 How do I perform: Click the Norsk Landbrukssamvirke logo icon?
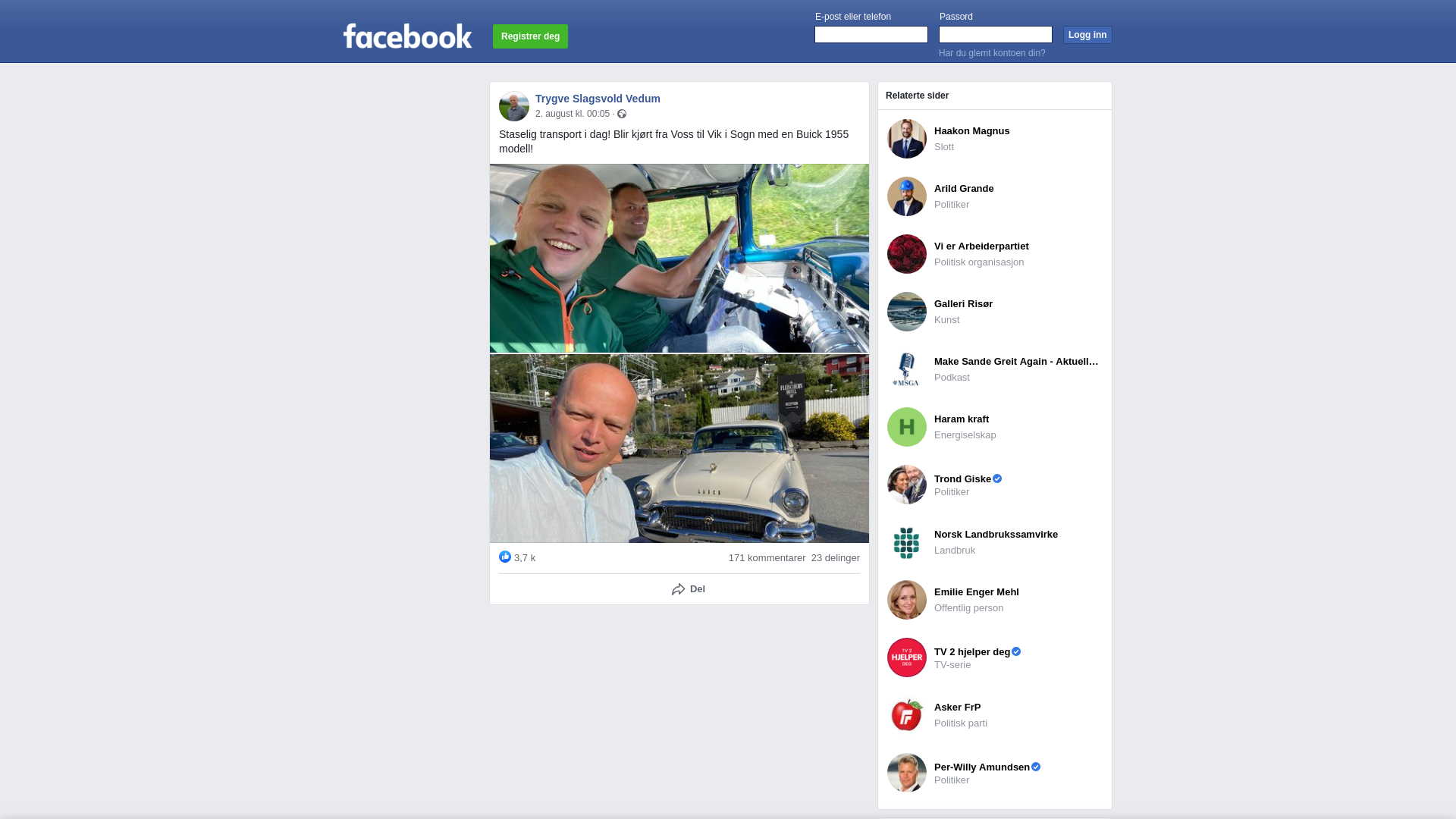[x=907, y=542]
